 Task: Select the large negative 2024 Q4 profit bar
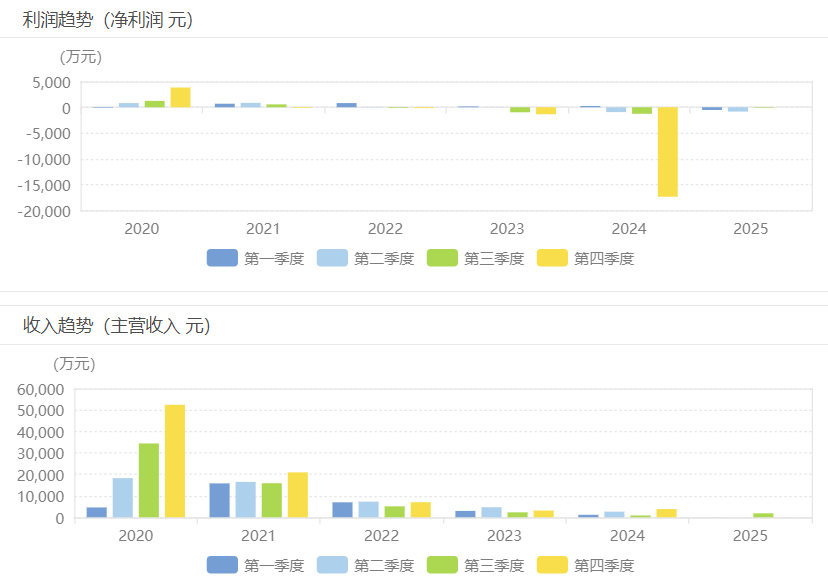[668, 152]
